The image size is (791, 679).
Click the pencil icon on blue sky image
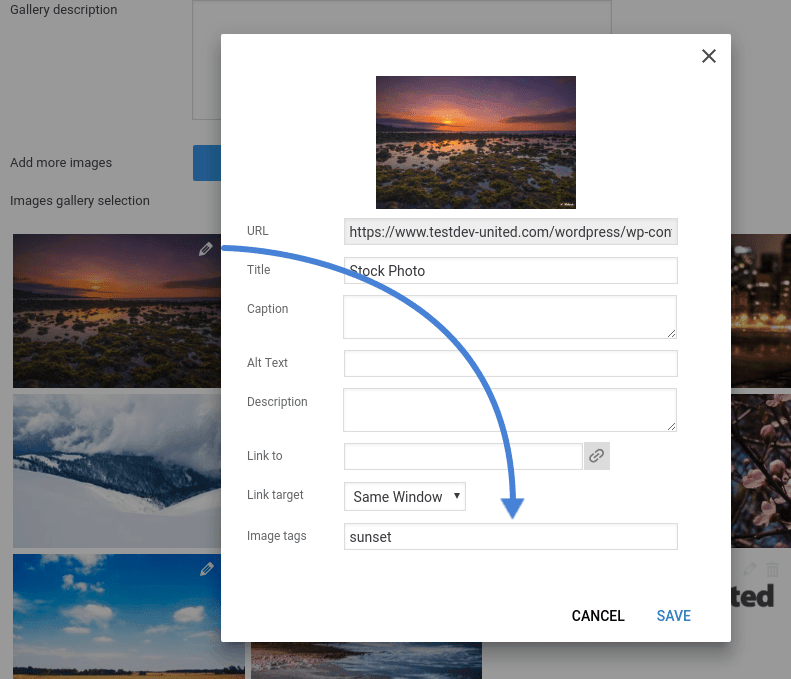(x=207, y=569)
